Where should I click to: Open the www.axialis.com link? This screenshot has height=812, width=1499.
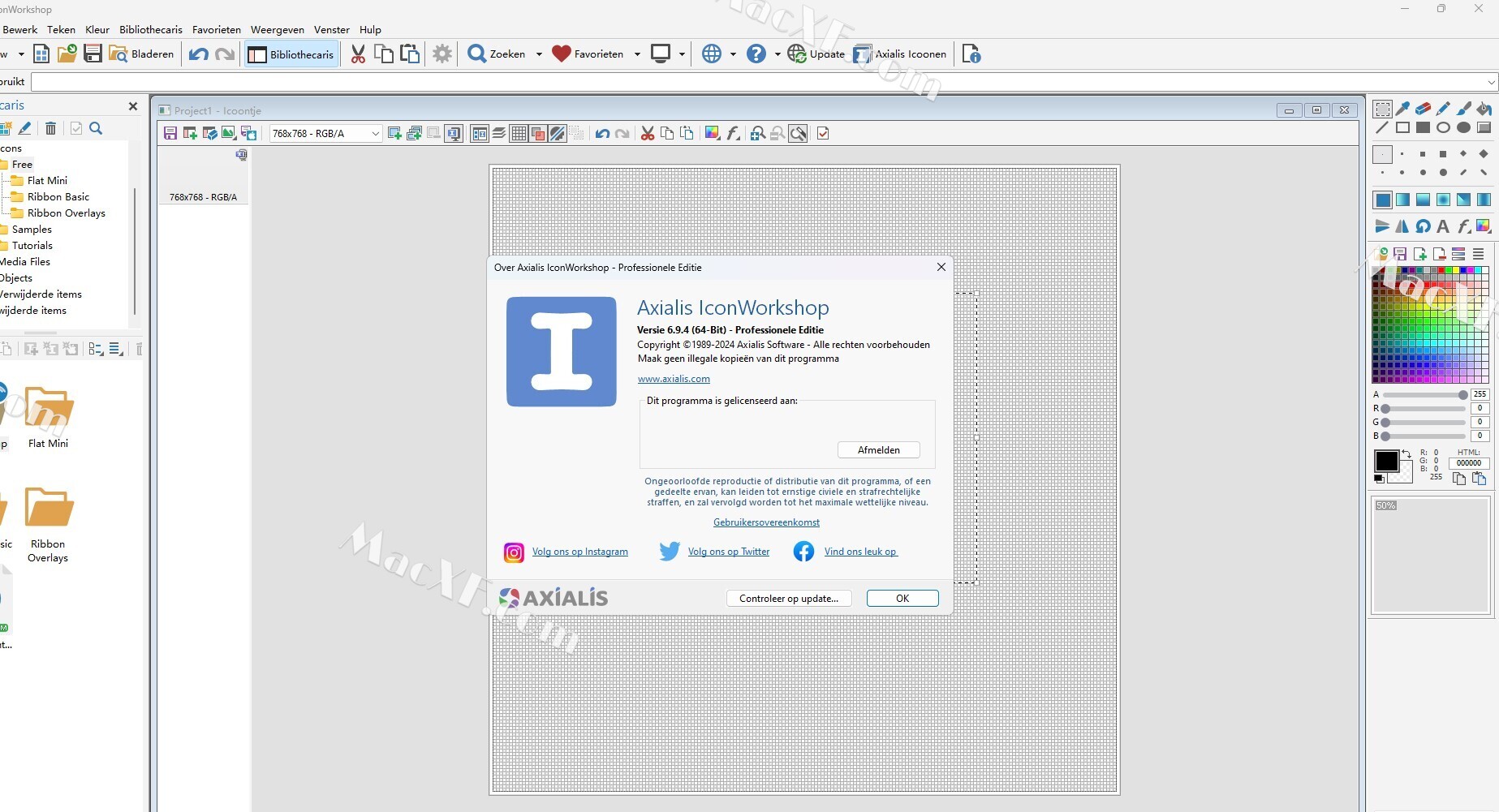pyautogui.click(x=674, y=379)
